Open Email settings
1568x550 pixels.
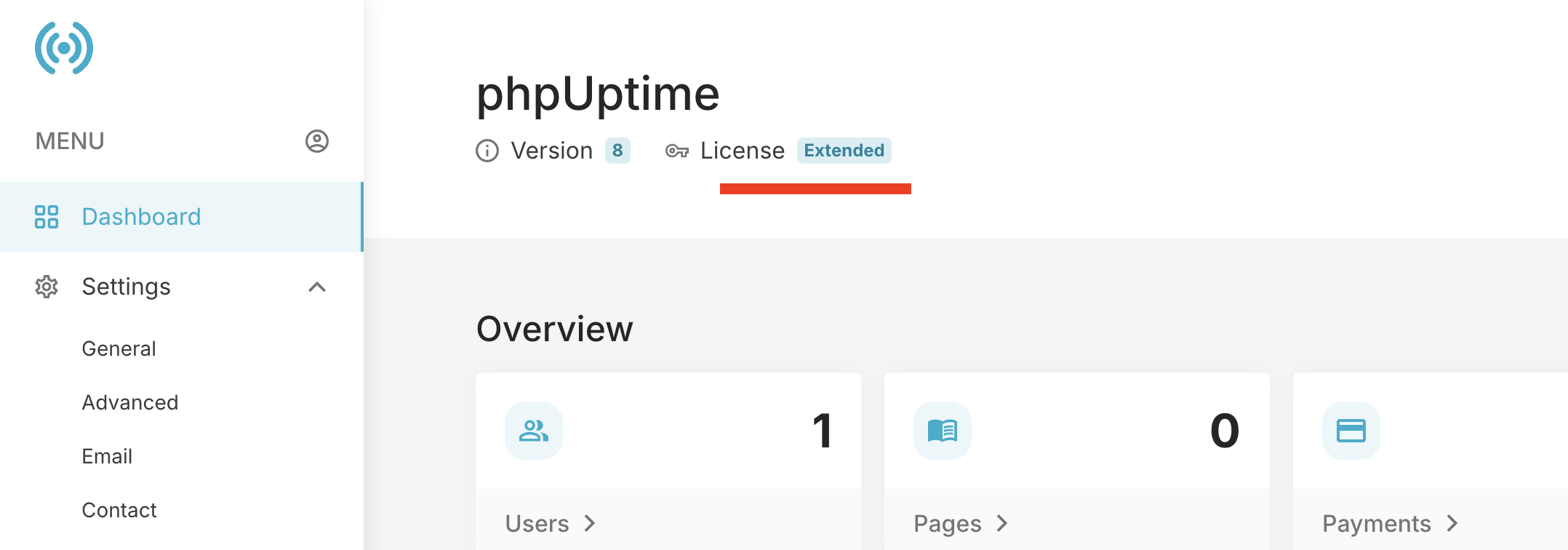pyautogui.click(x=107, y=456)
